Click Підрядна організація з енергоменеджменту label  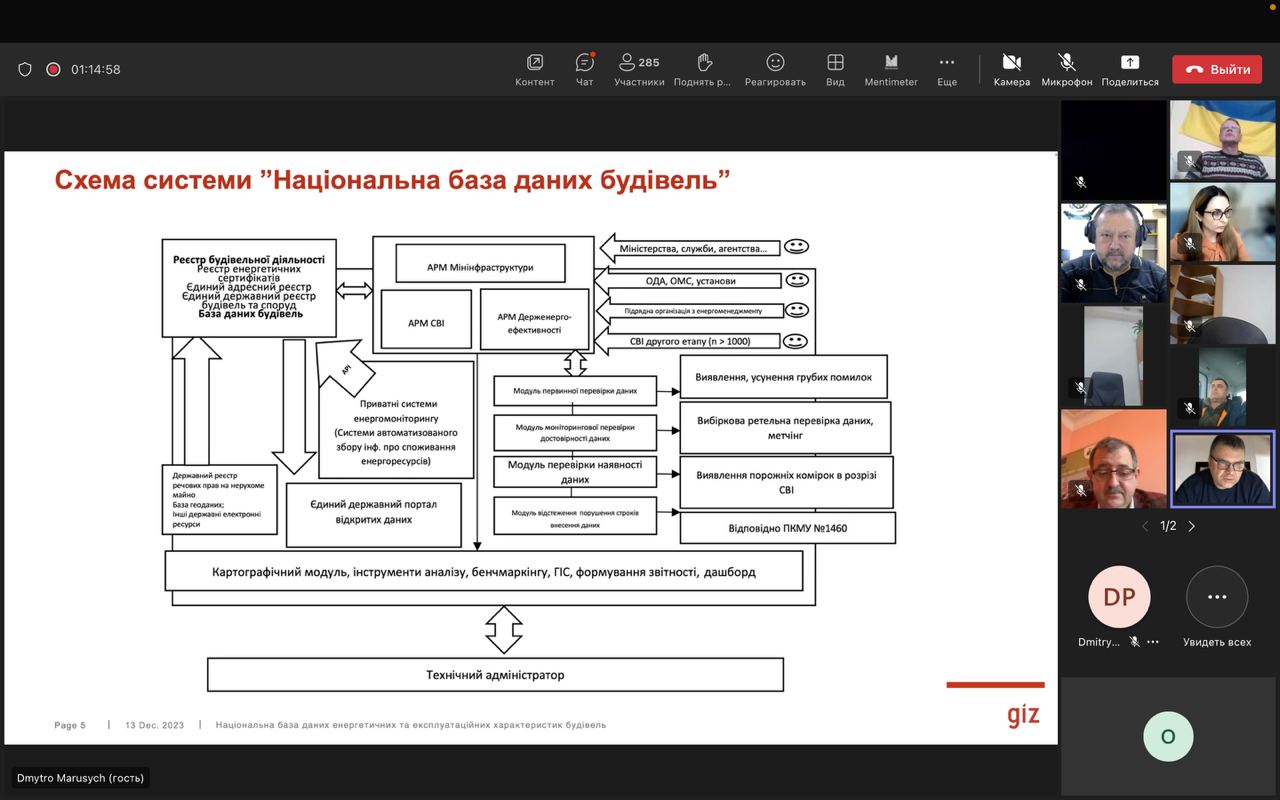pyautogui.click(x=693, y=311)
